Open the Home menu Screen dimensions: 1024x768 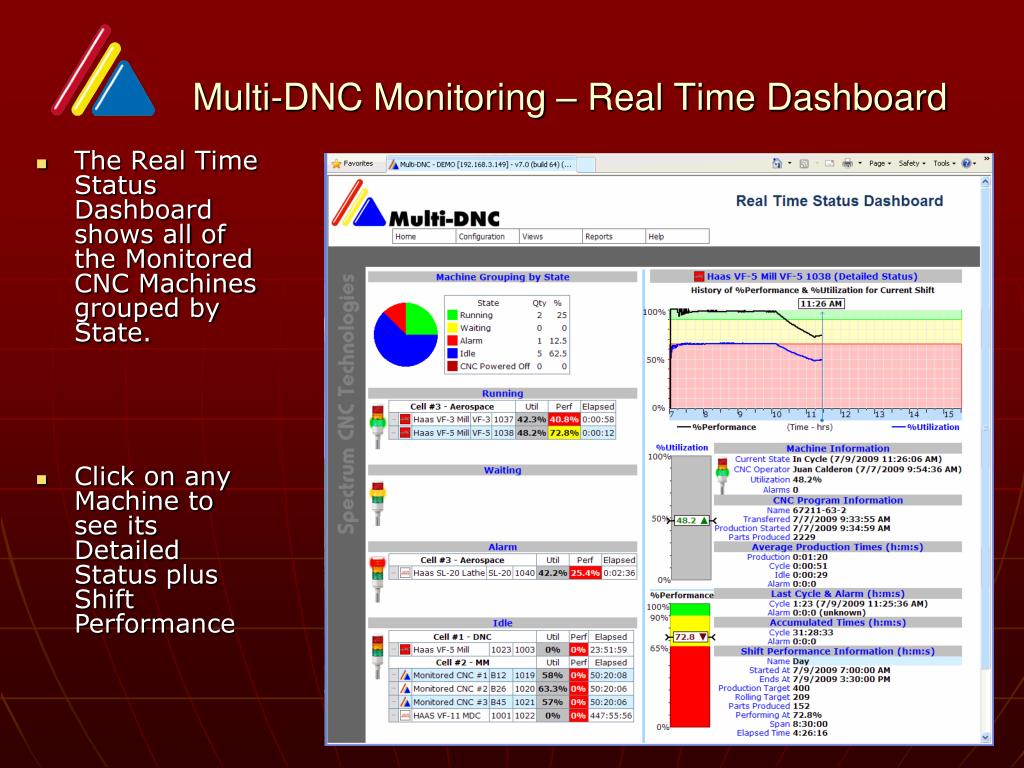[x=424, y=236]
